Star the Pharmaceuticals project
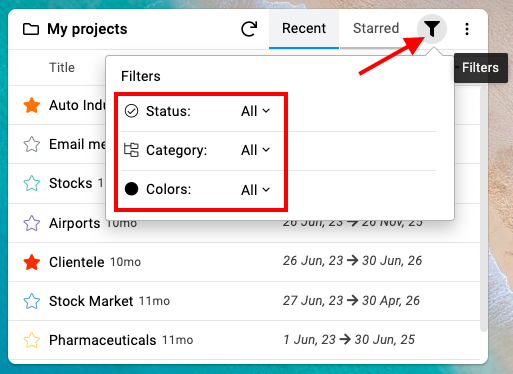The height and width of the screenshot is (374, 513). click(x=32, y=340)
